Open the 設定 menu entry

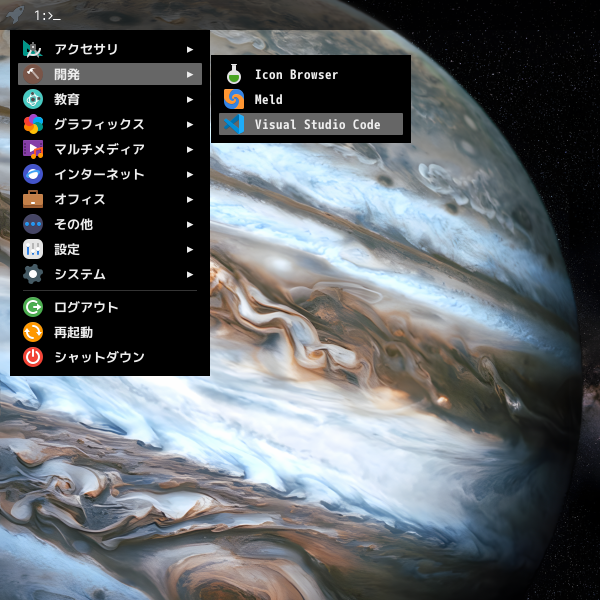110,249
